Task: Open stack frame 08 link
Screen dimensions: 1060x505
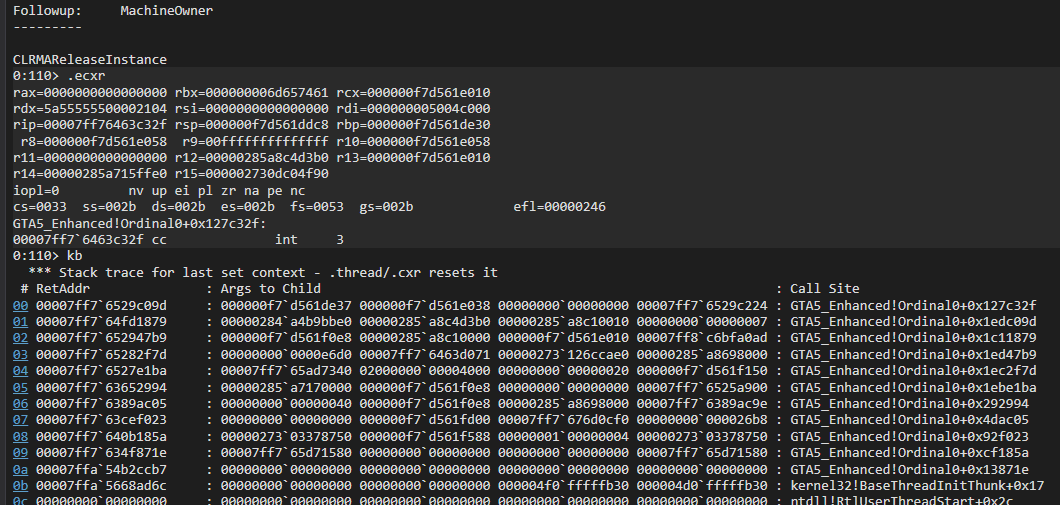Action: [x=20, y=437]
